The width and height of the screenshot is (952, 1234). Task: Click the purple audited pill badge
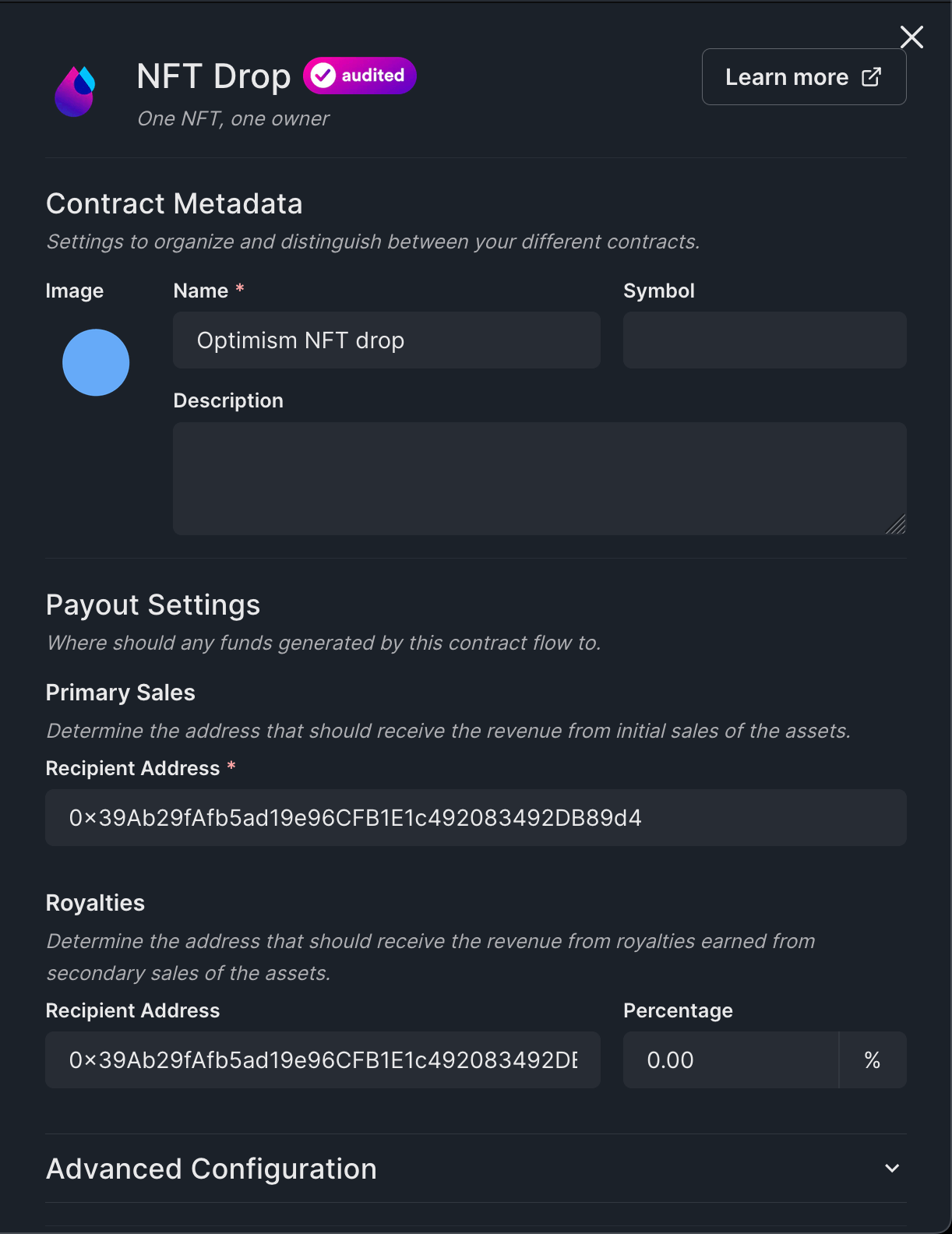[359, 75]
